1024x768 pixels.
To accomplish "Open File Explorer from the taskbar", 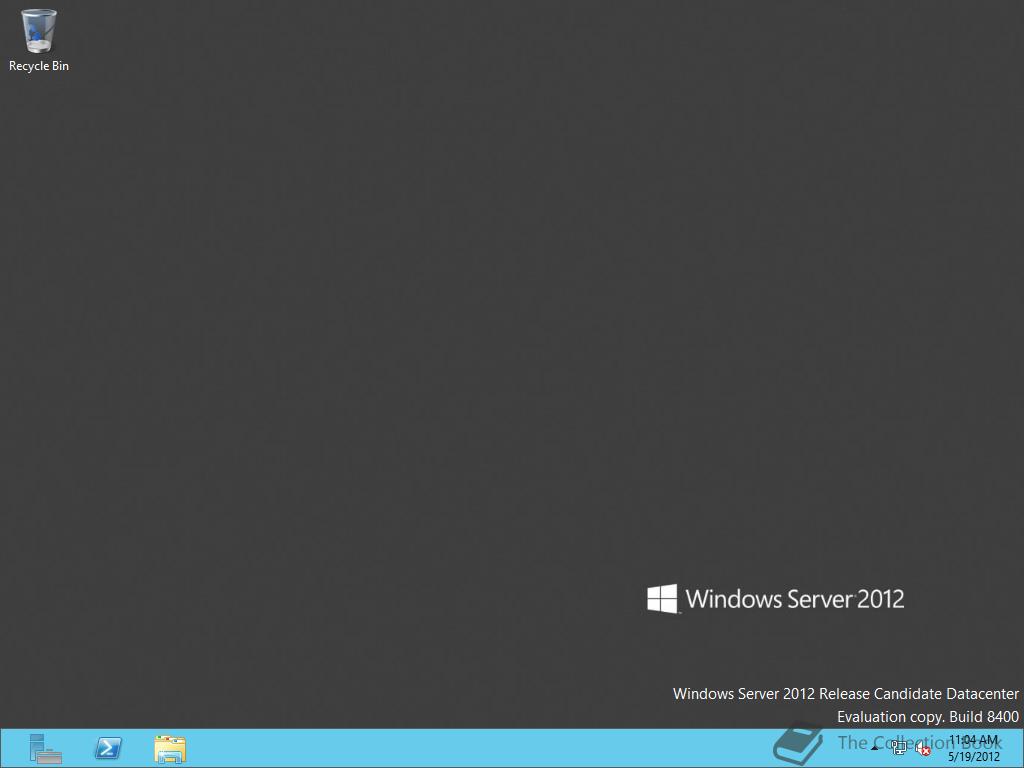I will (170, 749).
